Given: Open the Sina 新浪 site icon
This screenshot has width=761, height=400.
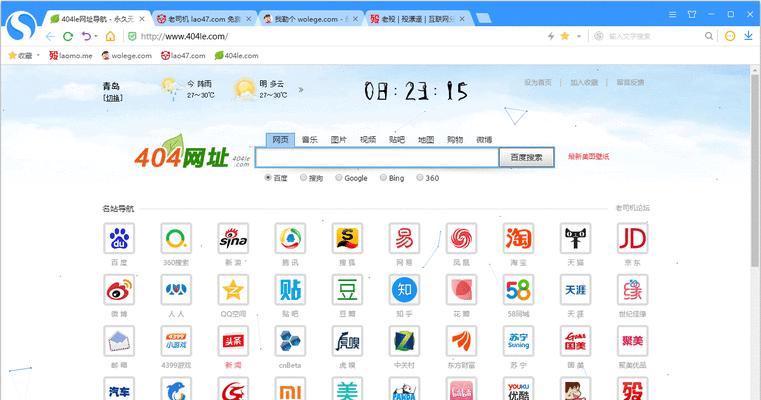Looking at the screenshot, I should (233, 238).
